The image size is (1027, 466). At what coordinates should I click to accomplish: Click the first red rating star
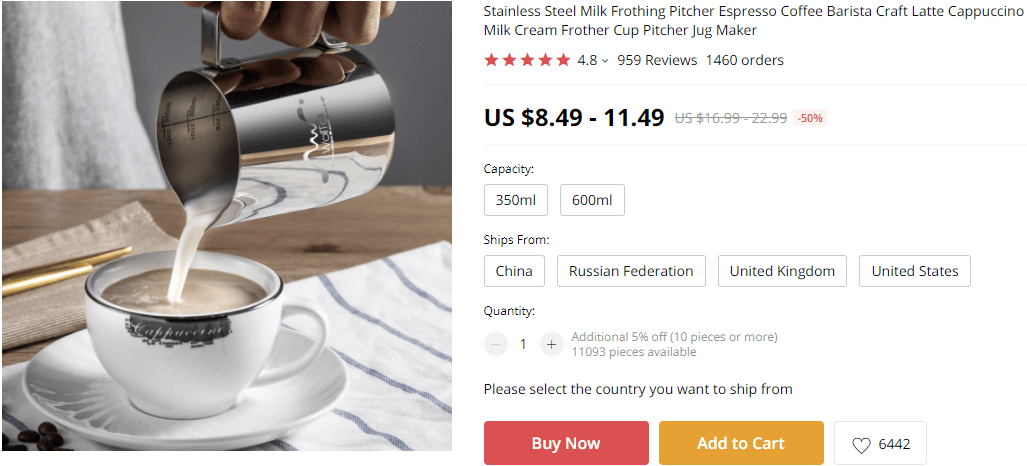pos(491,60)
